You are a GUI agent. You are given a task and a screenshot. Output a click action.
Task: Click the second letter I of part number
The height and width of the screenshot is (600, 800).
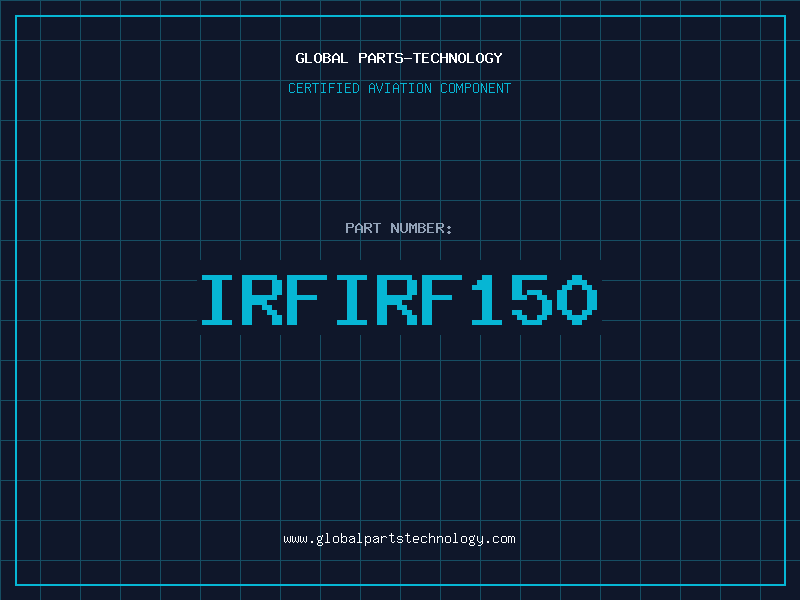(x=352, y=300)
